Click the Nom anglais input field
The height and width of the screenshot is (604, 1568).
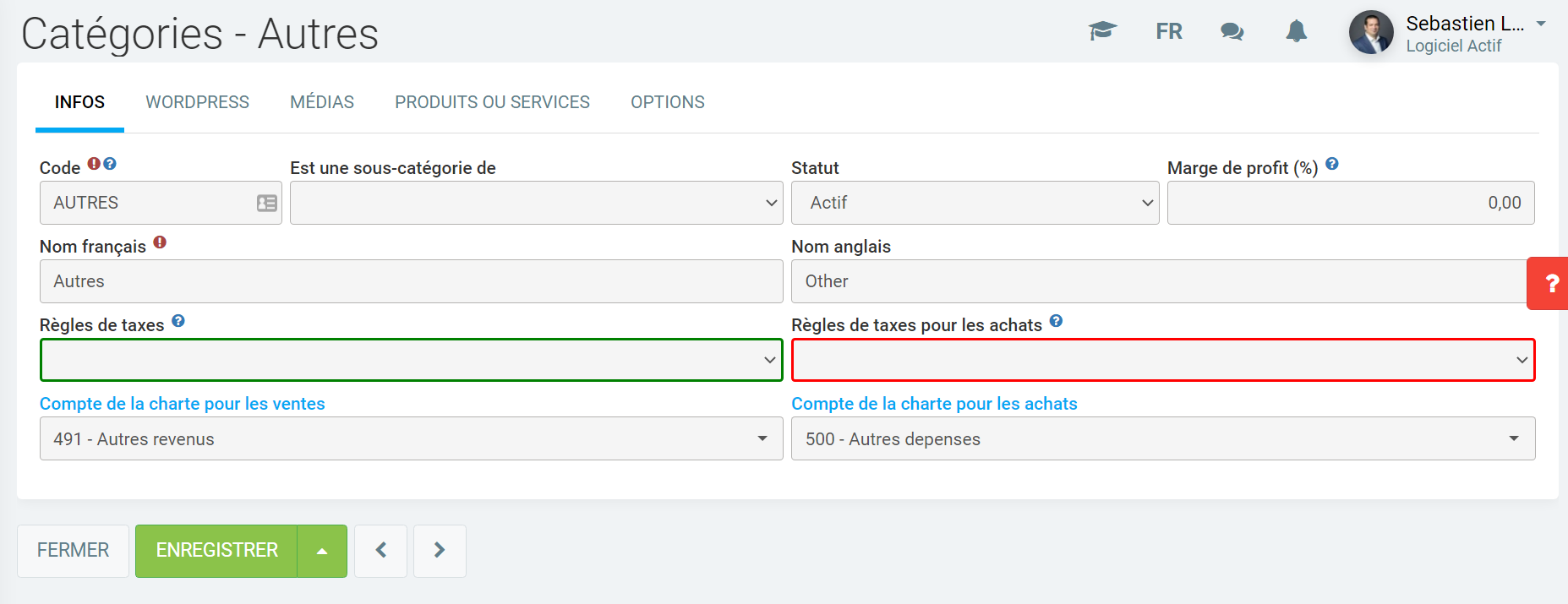pos(1158,281)
